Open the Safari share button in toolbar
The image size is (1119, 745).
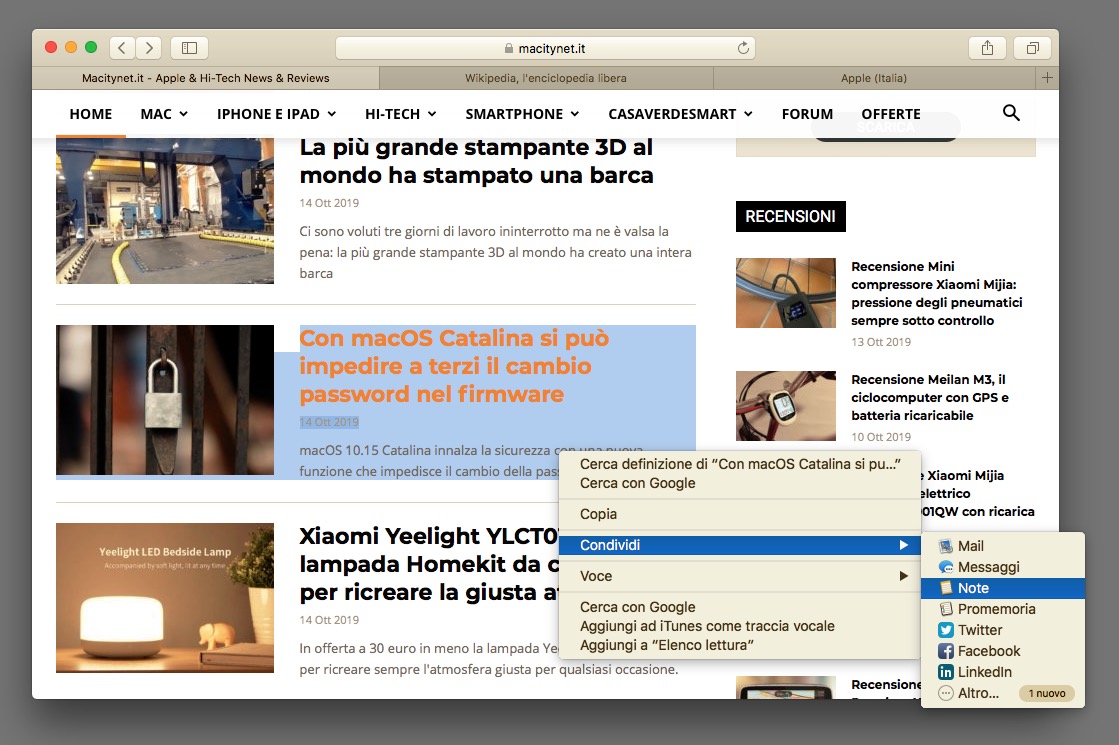pos(987,48)
